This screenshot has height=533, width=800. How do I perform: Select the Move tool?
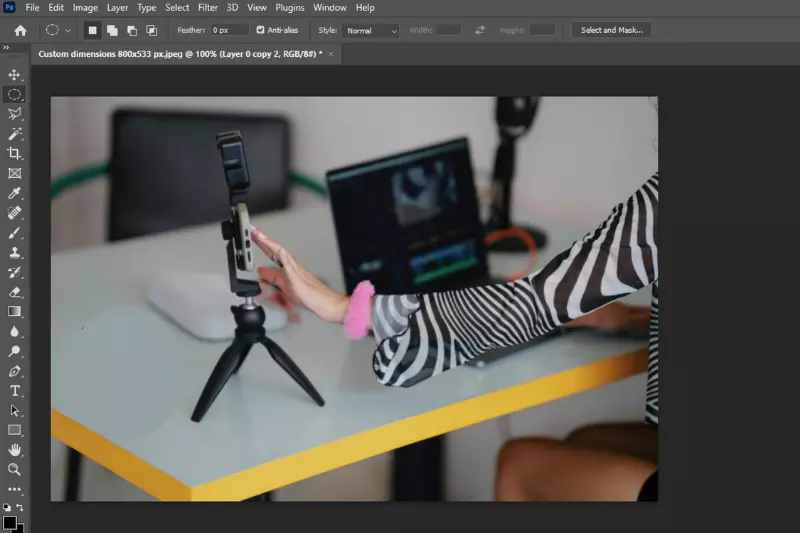tap(14, 75)
